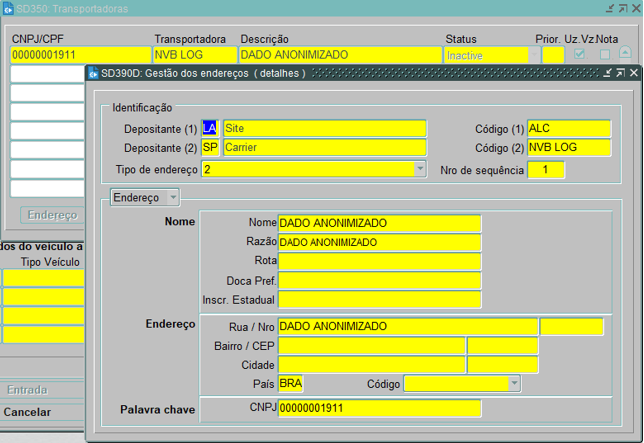644x443 pixels.
Task: Click the País field showing BRA
Action: (291, 383)
